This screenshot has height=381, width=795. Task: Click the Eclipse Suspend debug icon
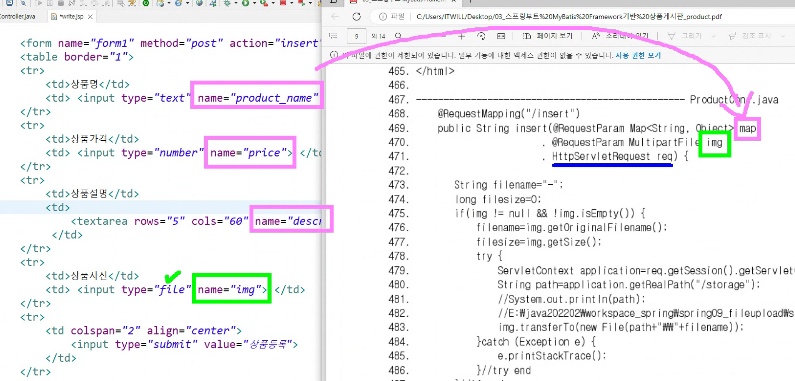point(50,3)
